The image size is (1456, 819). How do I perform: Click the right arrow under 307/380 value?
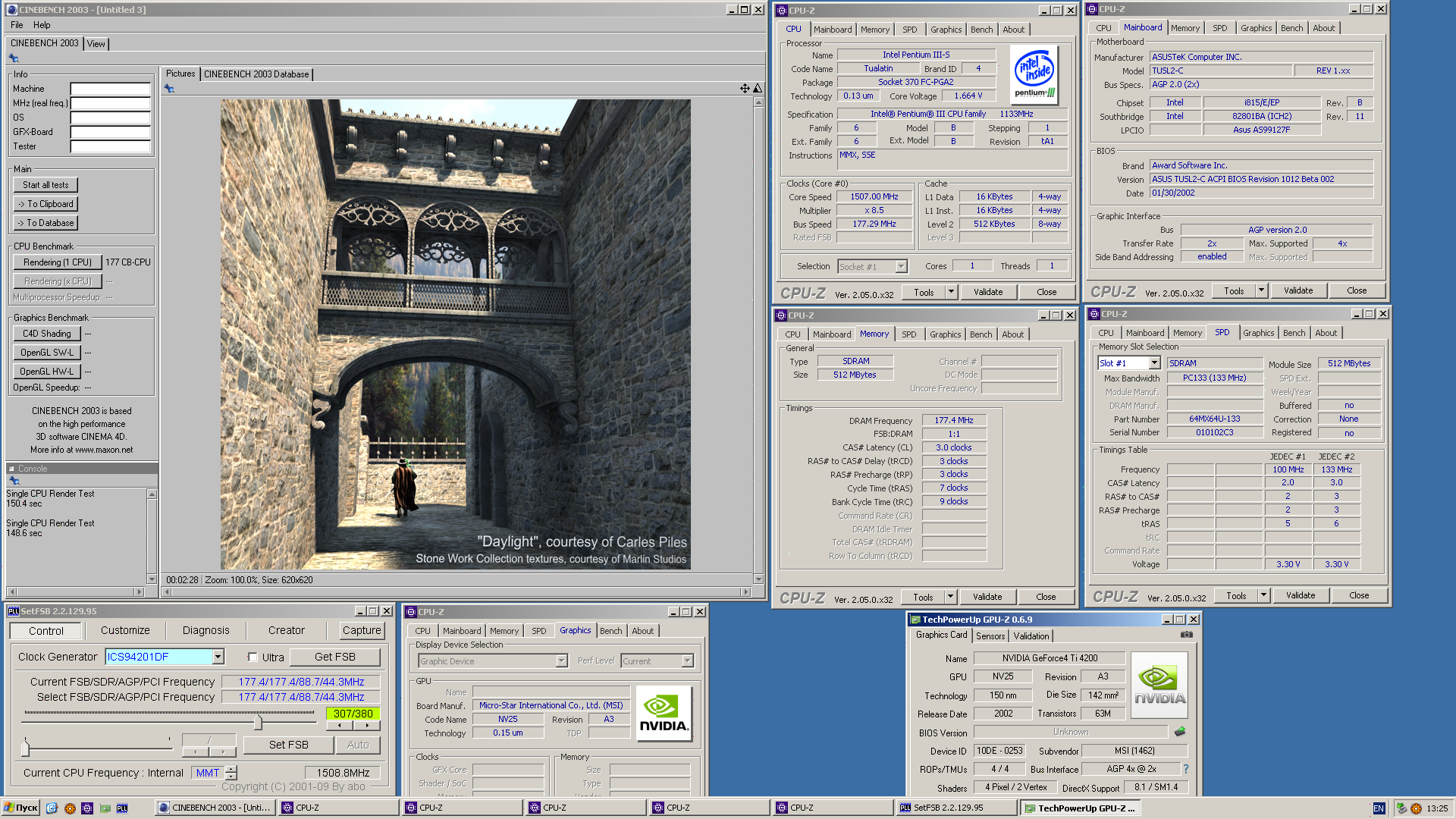pyautogui.click(x=366, y=726)
